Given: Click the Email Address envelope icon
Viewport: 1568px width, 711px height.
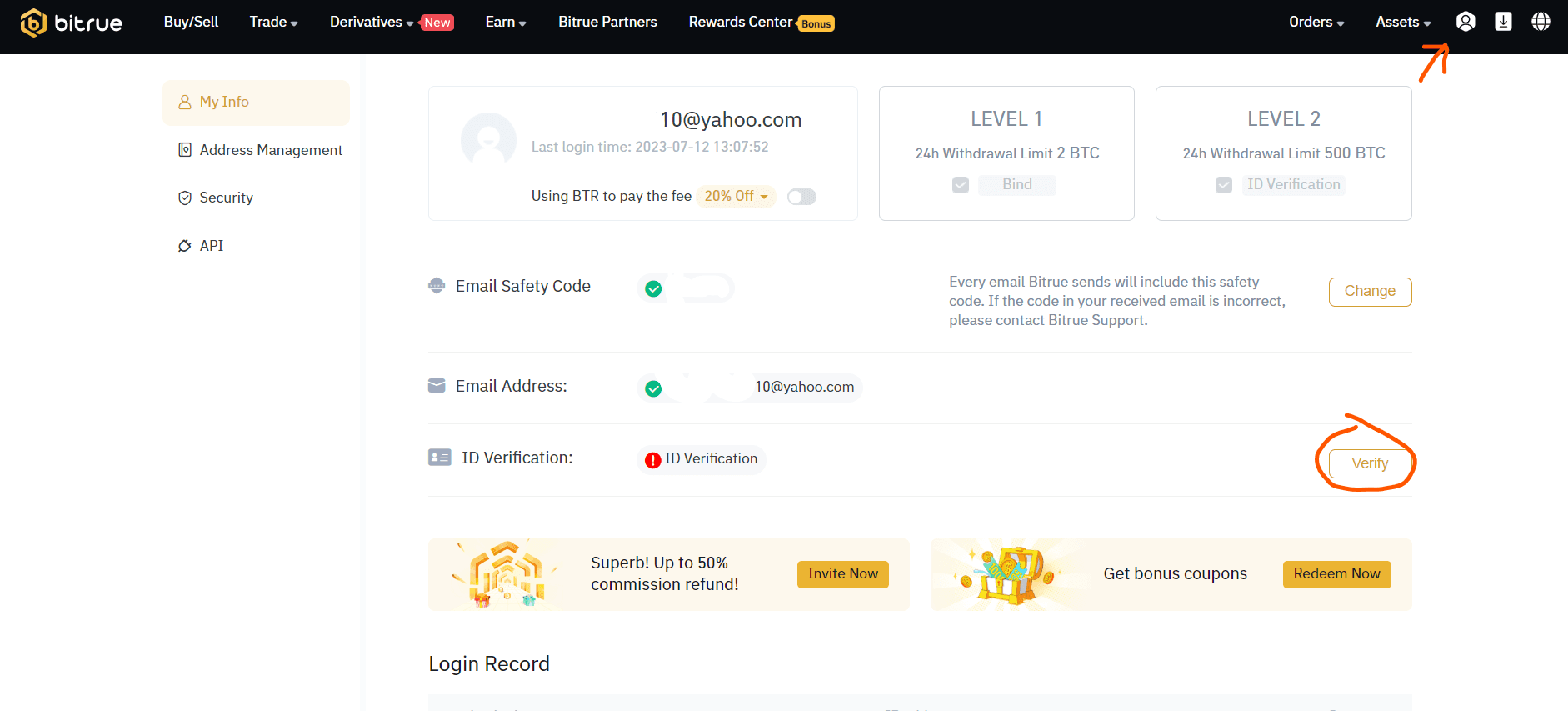Looking at the screenshot, I should pyautogui.click(x=437, y=386).
